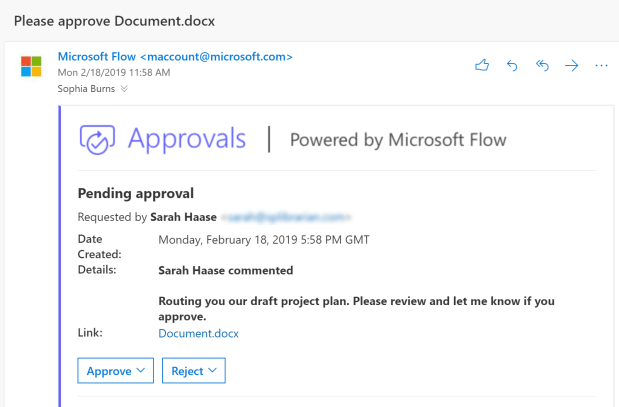Open the Approve dropdown button
The height and width of the screenshot is (407, 619).
[116, 371]
